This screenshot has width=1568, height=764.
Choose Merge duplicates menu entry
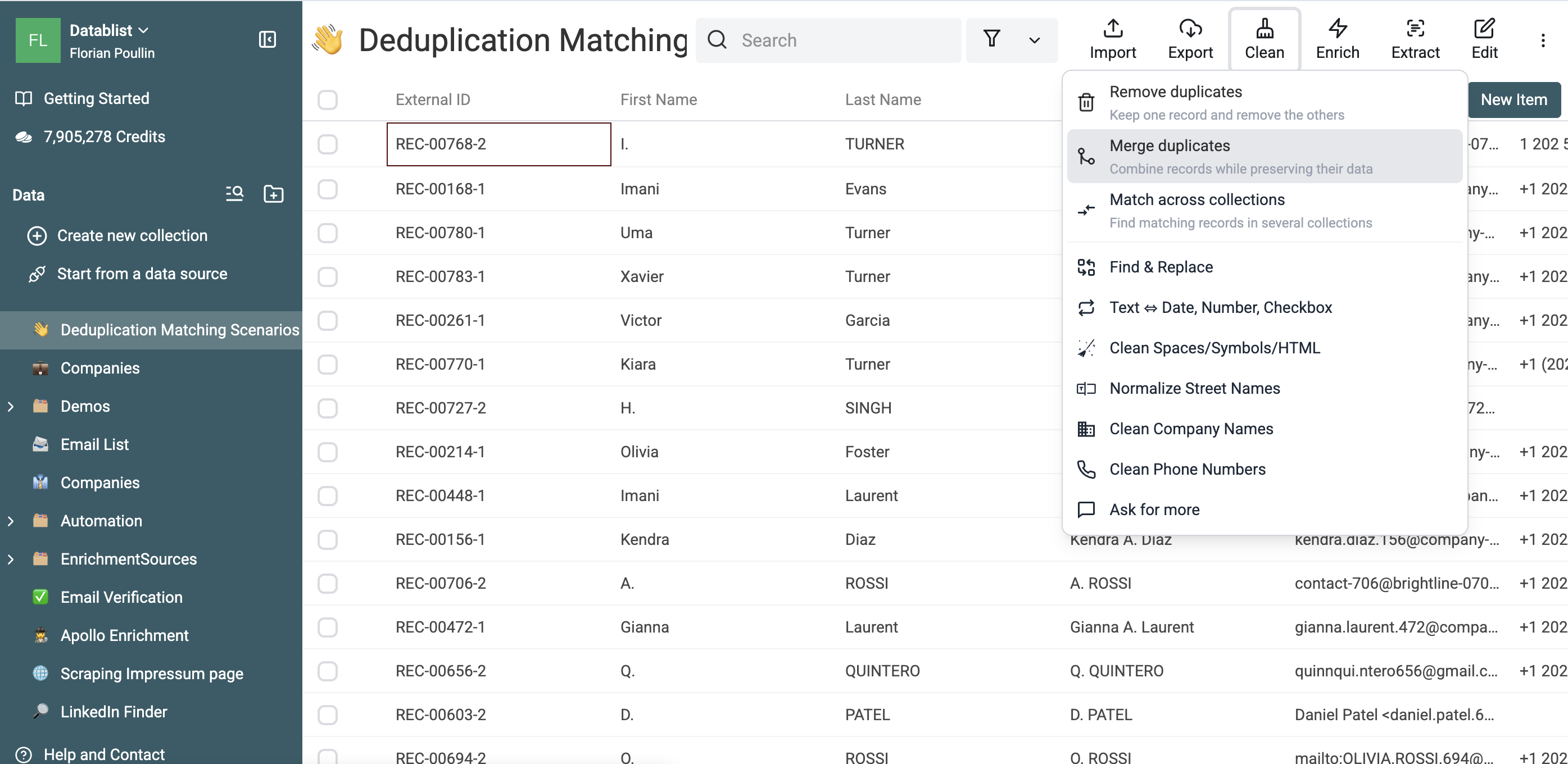click(x=1265, y=156)
